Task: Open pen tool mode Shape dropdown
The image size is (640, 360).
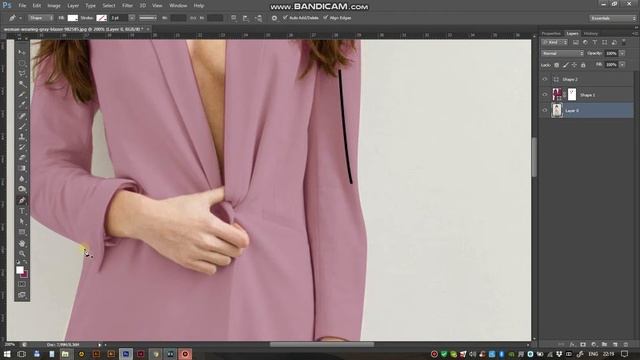Action: click(41, 18)
